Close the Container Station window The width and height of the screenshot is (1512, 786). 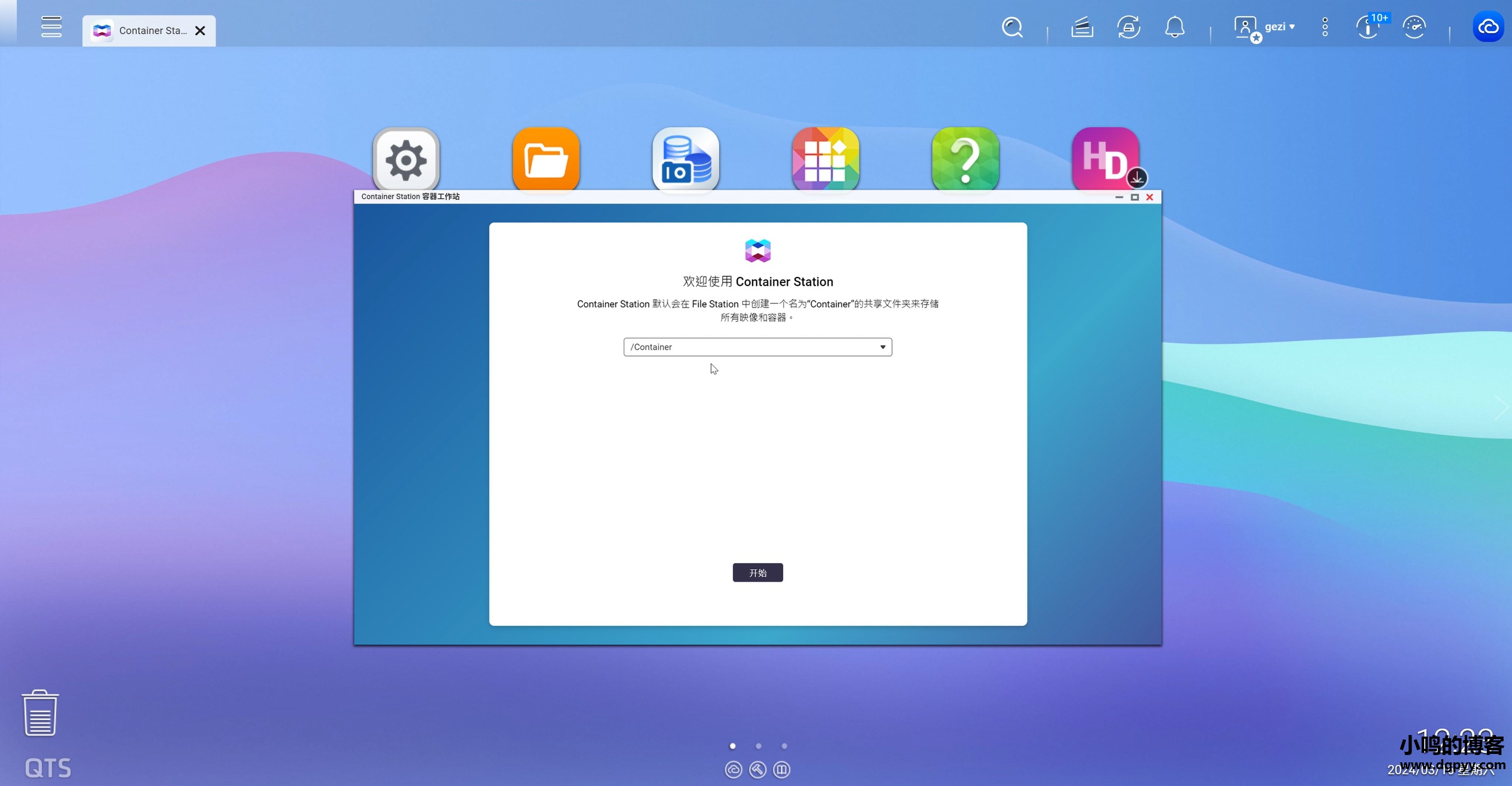point(1150,197)
